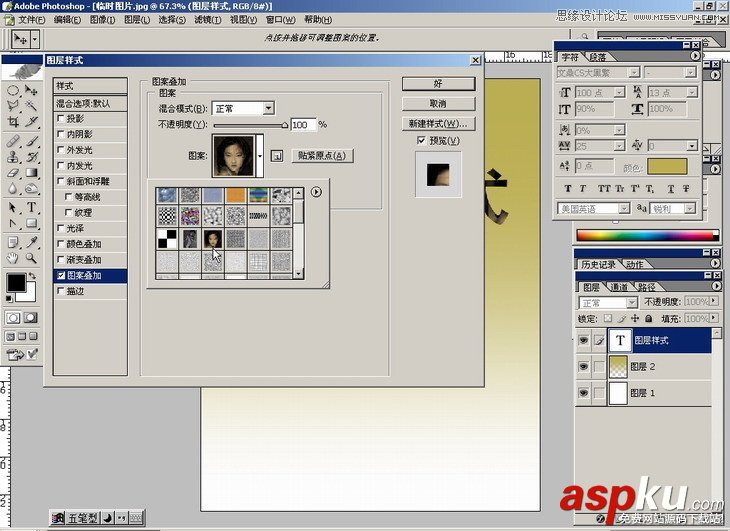Select the Notes tool
Viewport: 730px width, 531px height.
13,242
